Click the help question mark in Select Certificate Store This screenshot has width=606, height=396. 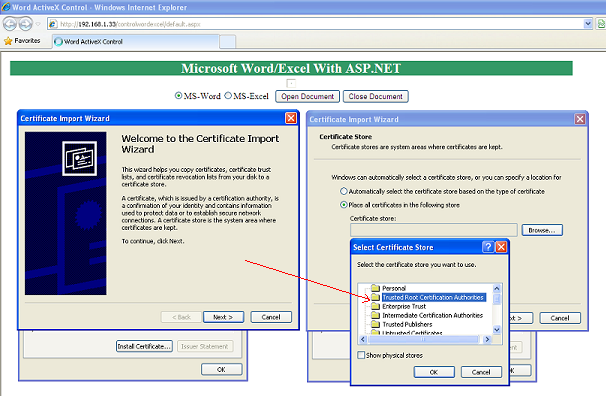489,247
